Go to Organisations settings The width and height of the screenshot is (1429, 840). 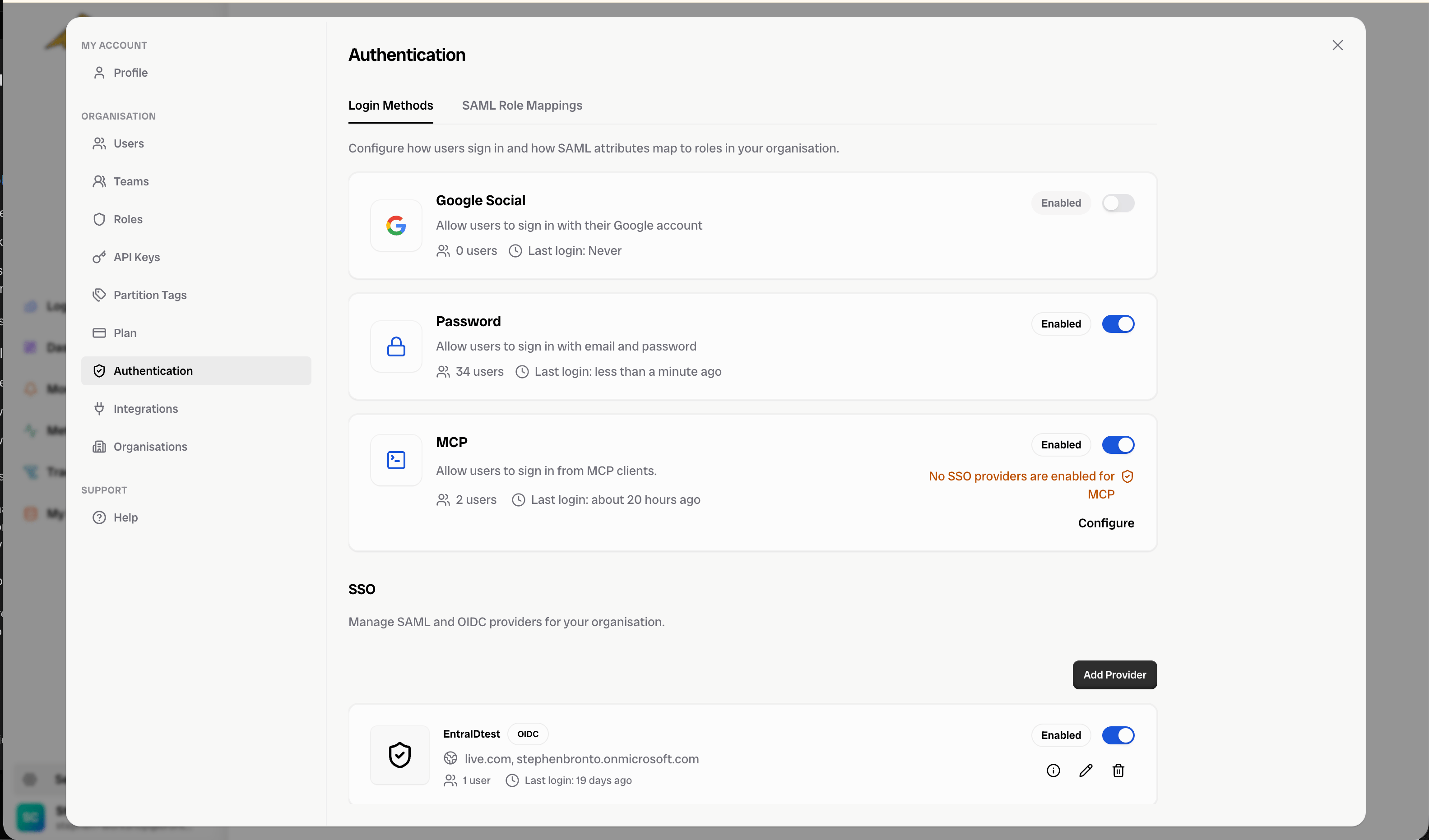click(x=195, y=447)
